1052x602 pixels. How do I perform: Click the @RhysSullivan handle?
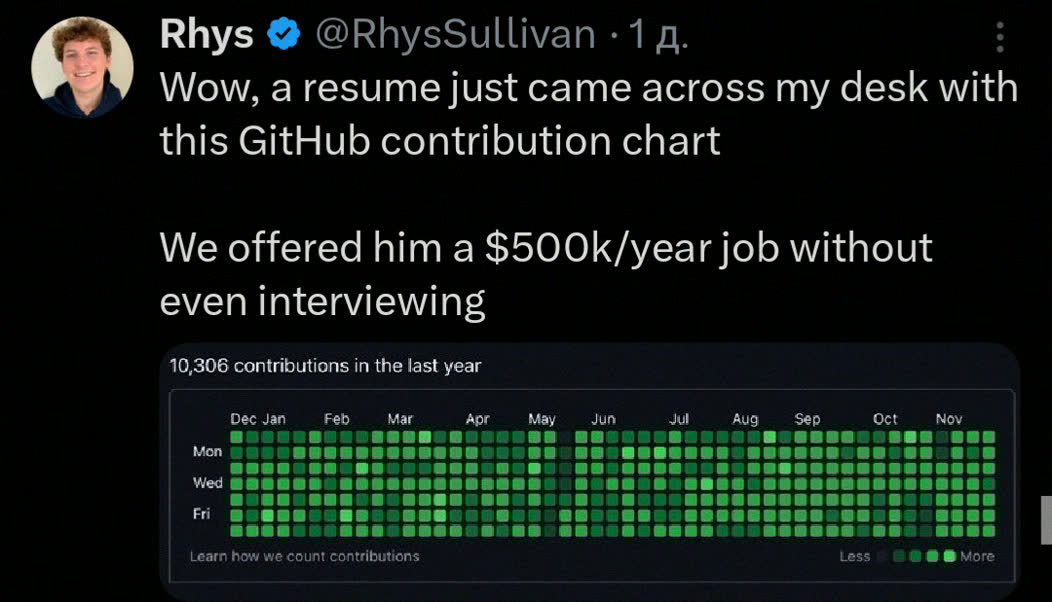pyautogui.click(x=456, y=33)
